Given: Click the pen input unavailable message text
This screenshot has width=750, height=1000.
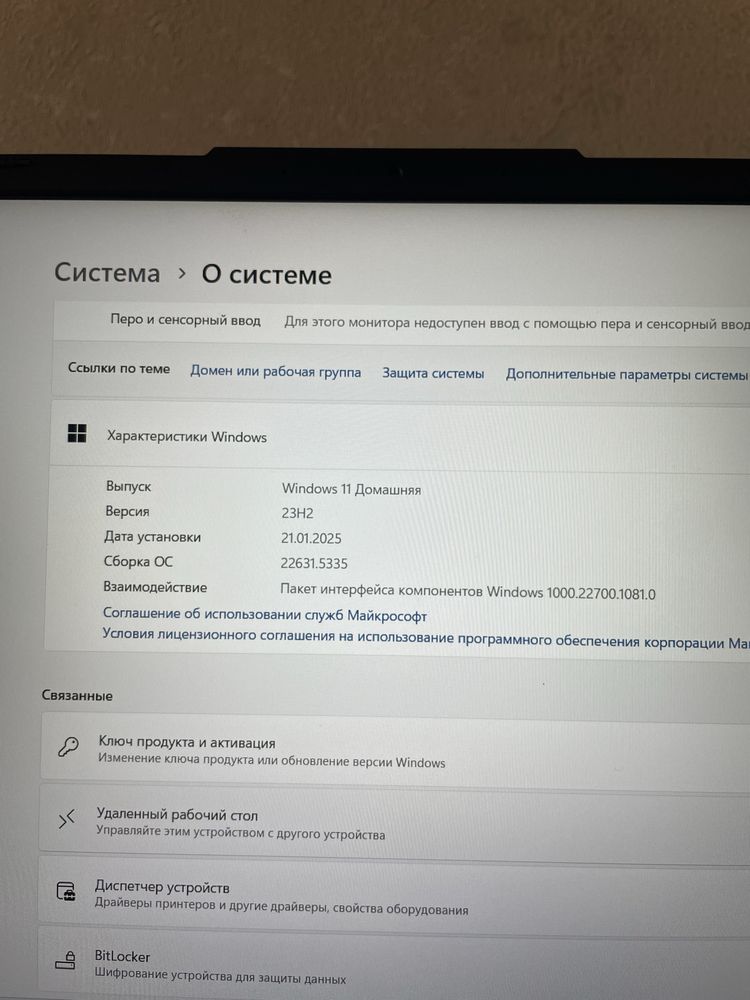Looking at the screenshot, I should [517, 323].
